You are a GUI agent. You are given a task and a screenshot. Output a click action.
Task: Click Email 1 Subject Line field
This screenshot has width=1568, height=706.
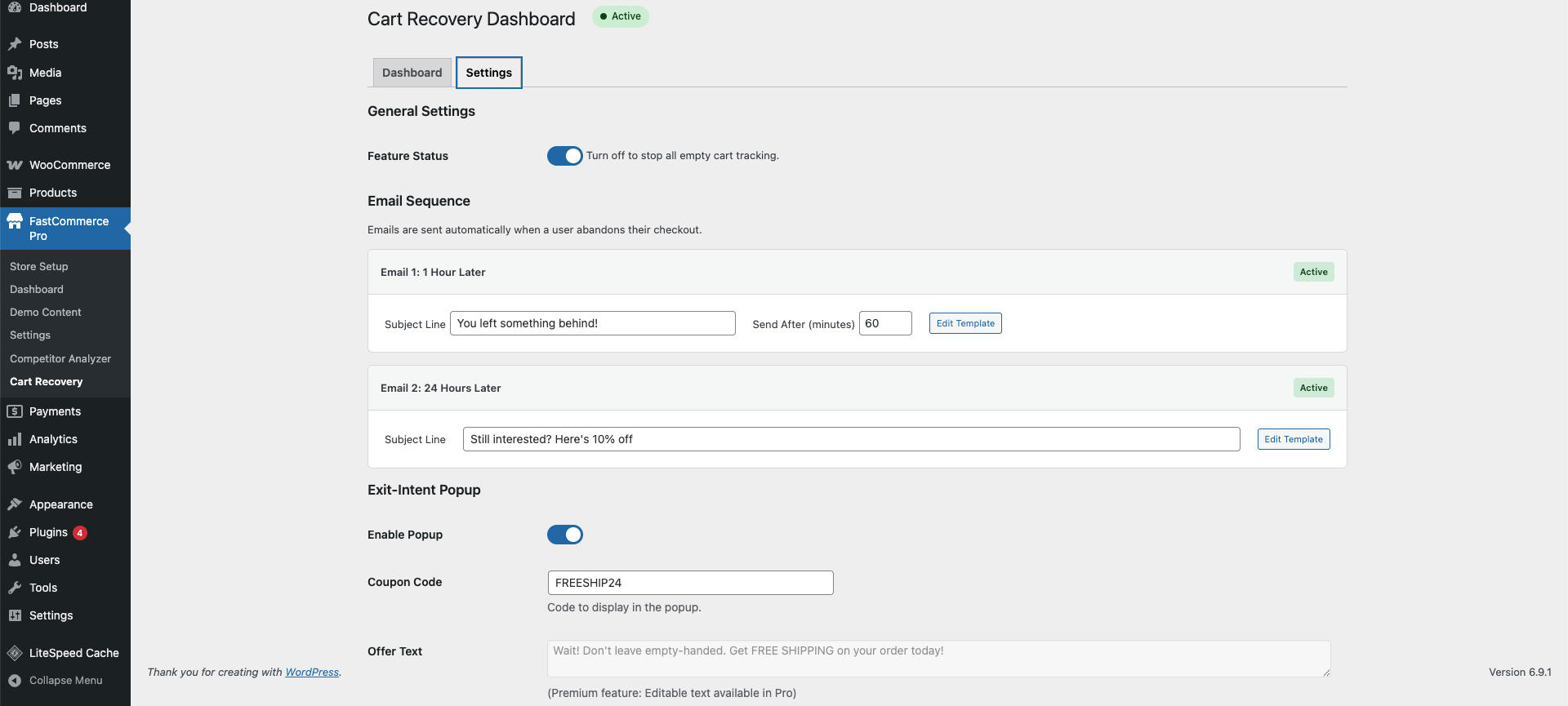593,323
